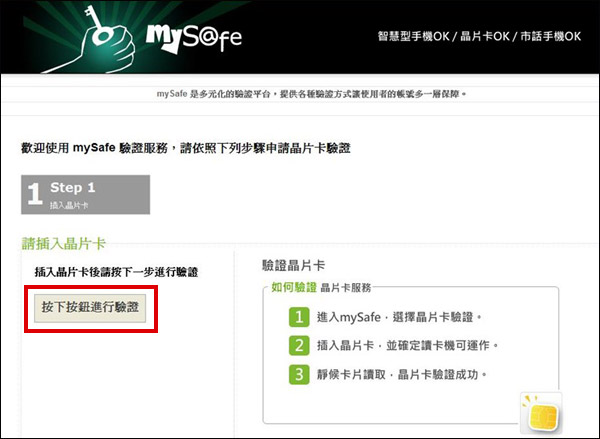
Task: Click text 進入mySafe，選擇晶片卡驗證
Action: (399, 317)
